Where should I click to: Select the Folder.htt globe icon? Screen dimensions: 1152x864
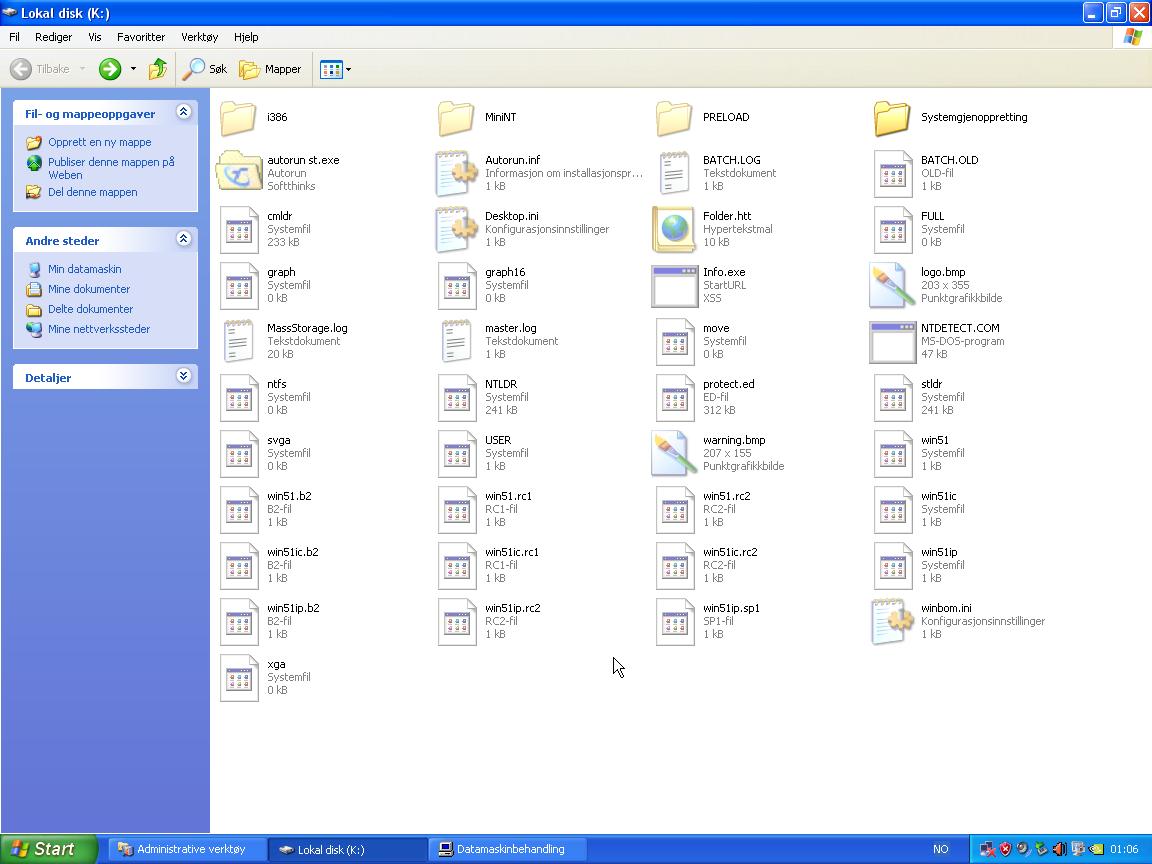click(x=674, y=229)
